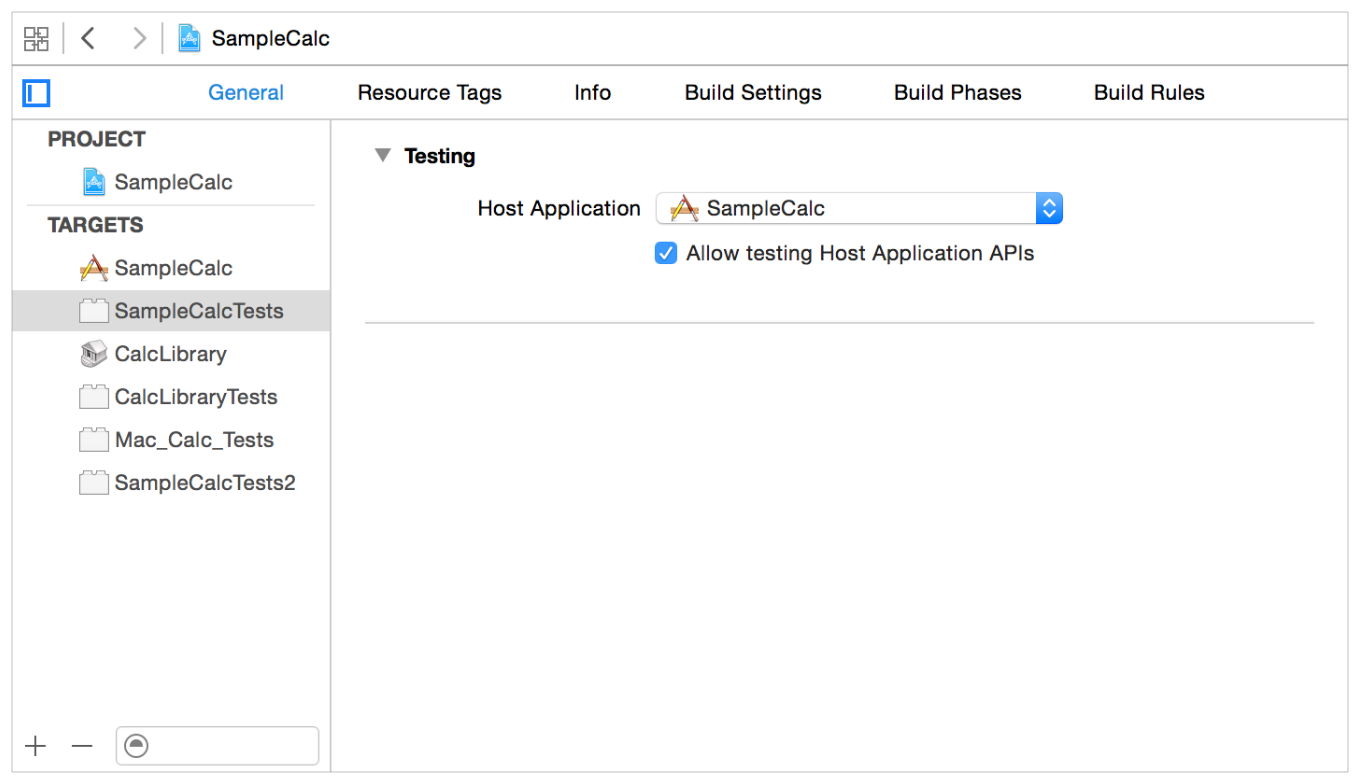Add a new target with plus button
Image resolution: width=1360 pixels, height=784 pixels.
pos(36,746)
